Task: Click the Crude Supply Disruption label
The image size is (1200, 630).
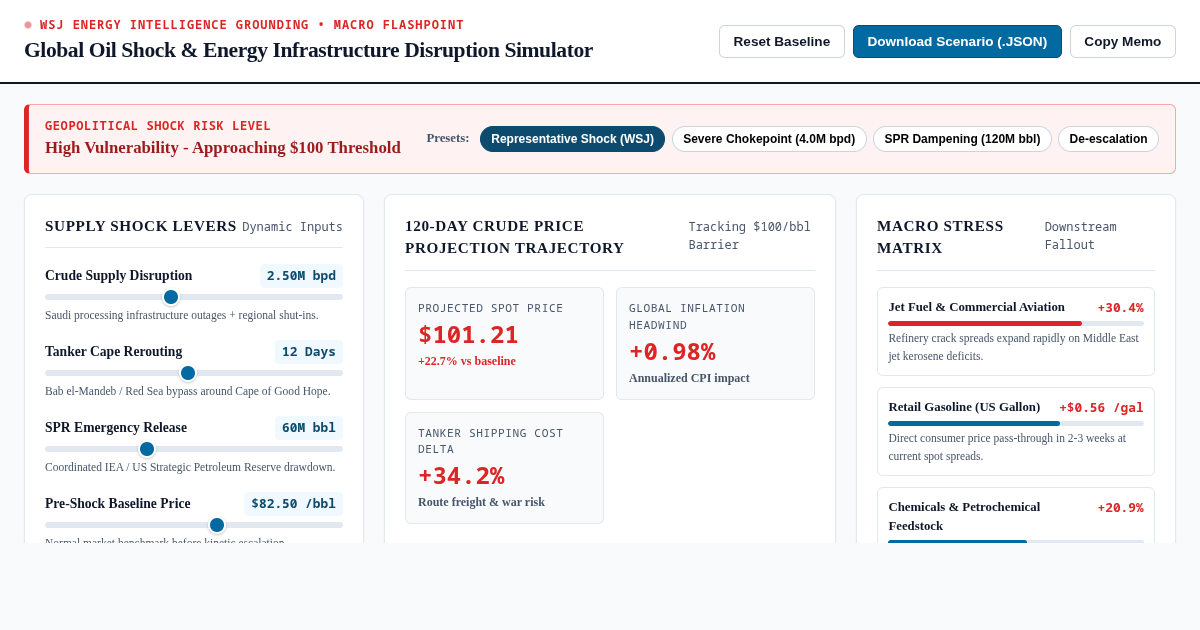Action: [118, 276]
